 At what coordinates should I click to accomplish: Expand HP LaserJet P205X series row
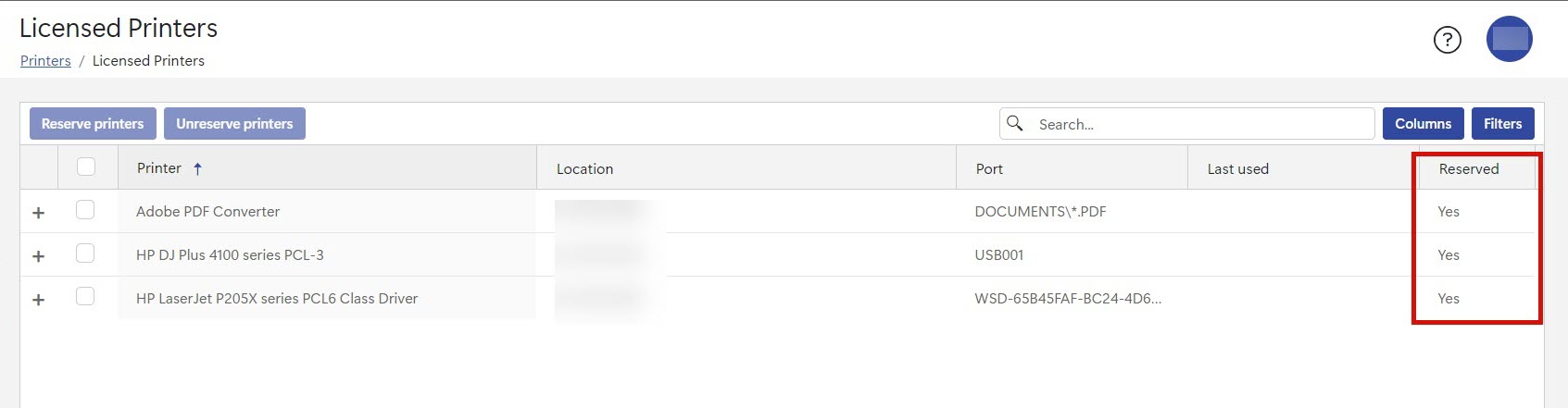[39, 300]
